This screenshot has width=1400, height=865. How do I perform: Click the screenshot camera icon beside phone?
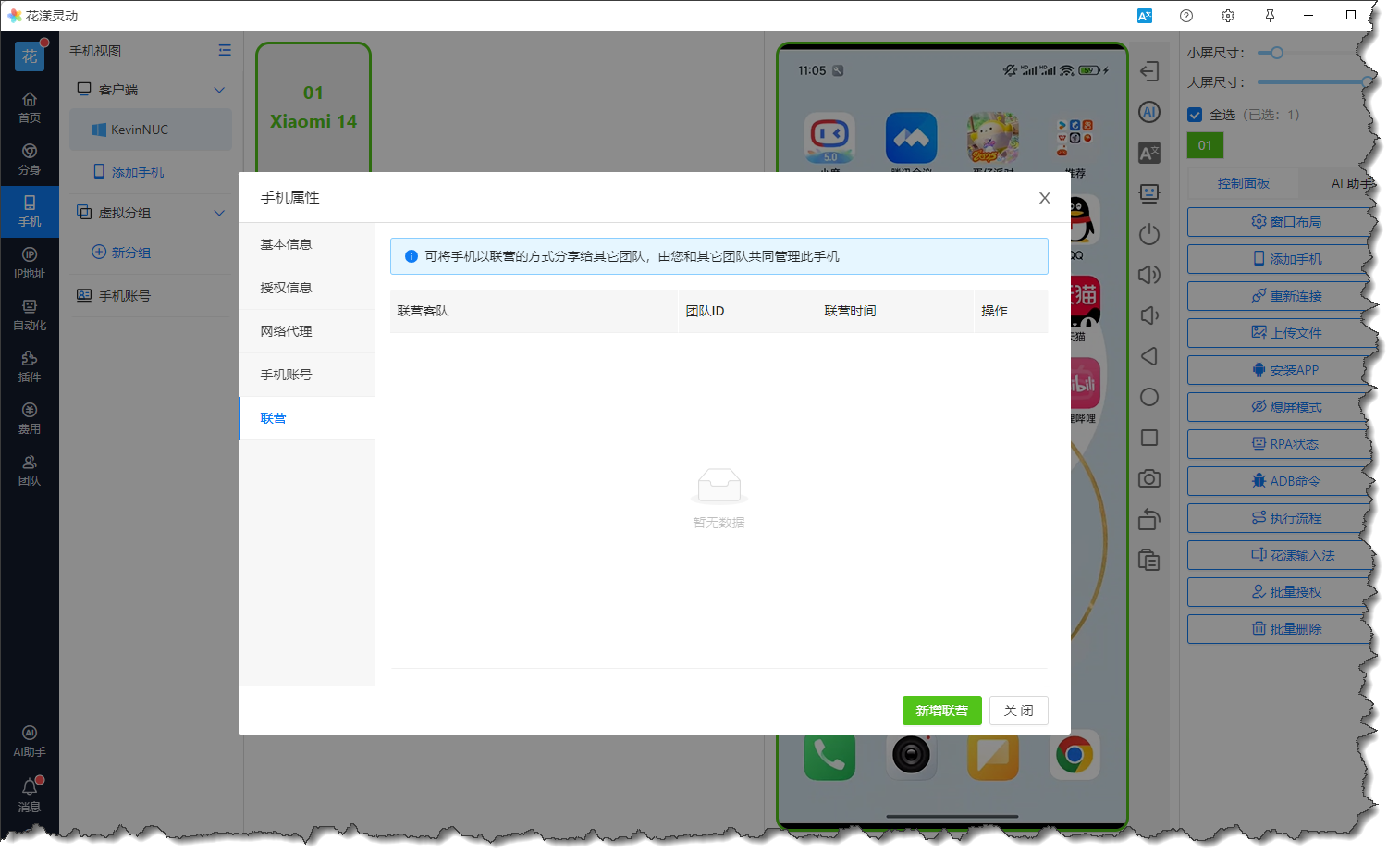(1149, 478)
